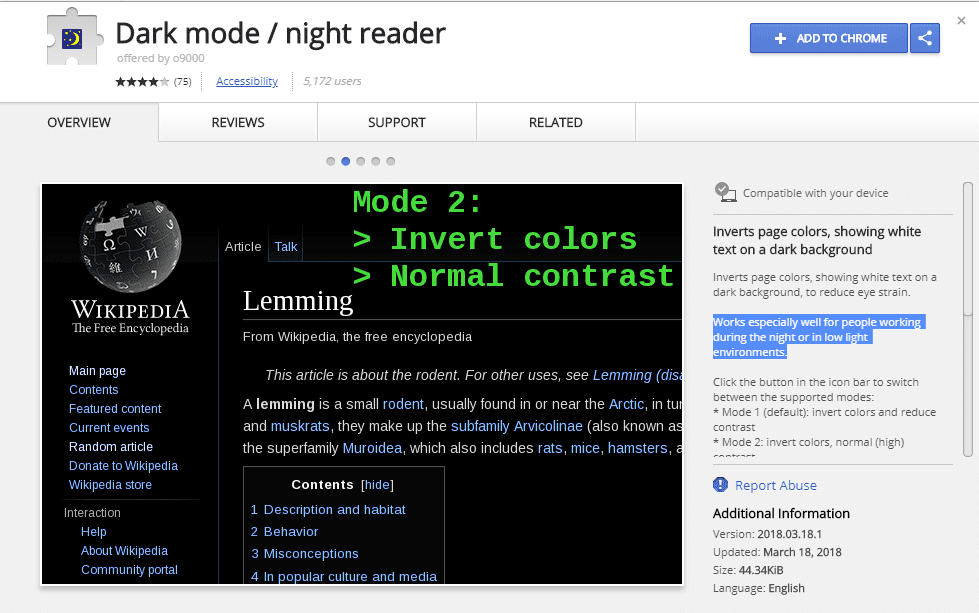Click the 'Dark mode / night reader' title
The image size is (979, 613).
(x=280, y=33)
